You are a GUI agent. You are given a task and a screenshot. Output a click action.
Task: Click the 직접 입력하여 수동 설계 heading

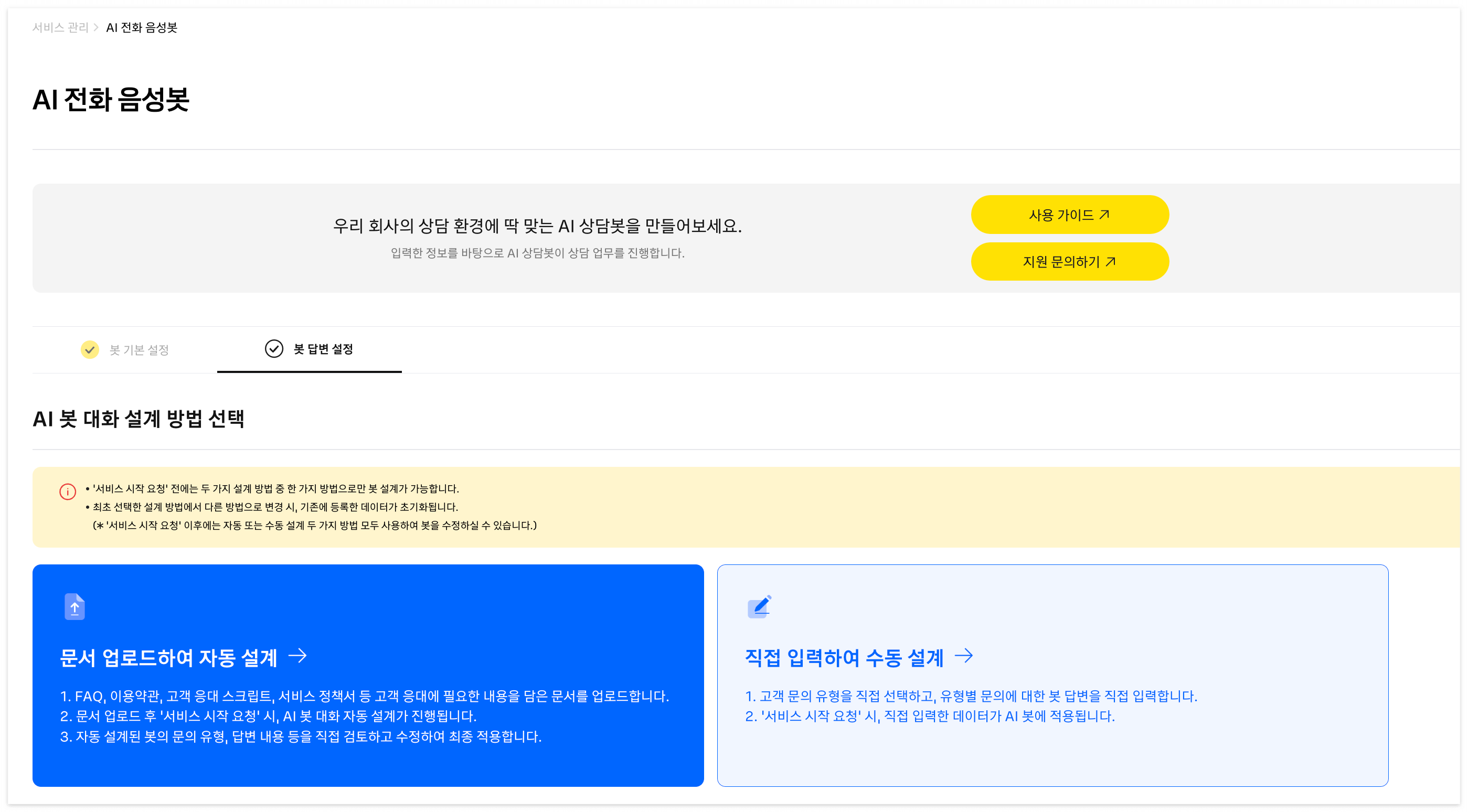(x=844, y=658)
